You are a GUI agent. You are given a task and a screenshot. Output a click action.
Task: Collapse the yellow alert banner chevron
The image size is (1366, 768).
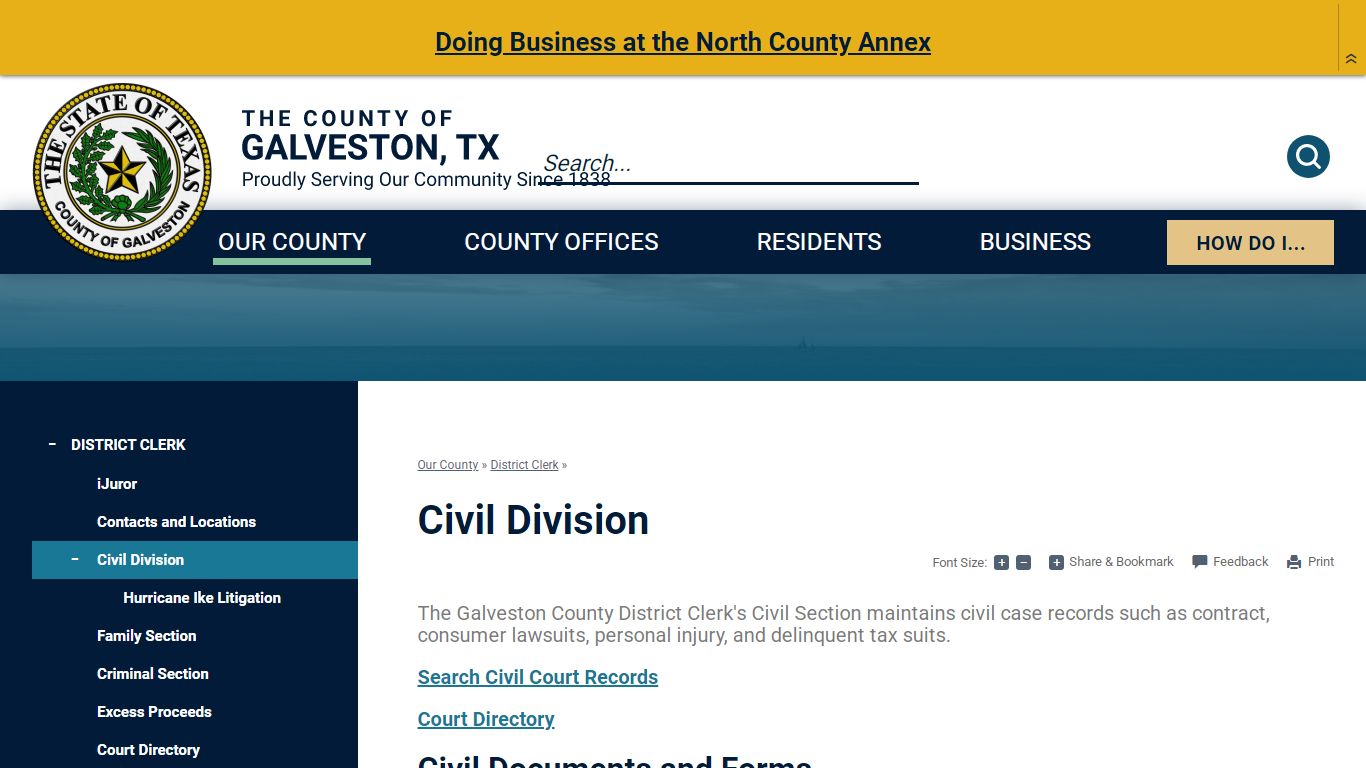point(1351,59)
